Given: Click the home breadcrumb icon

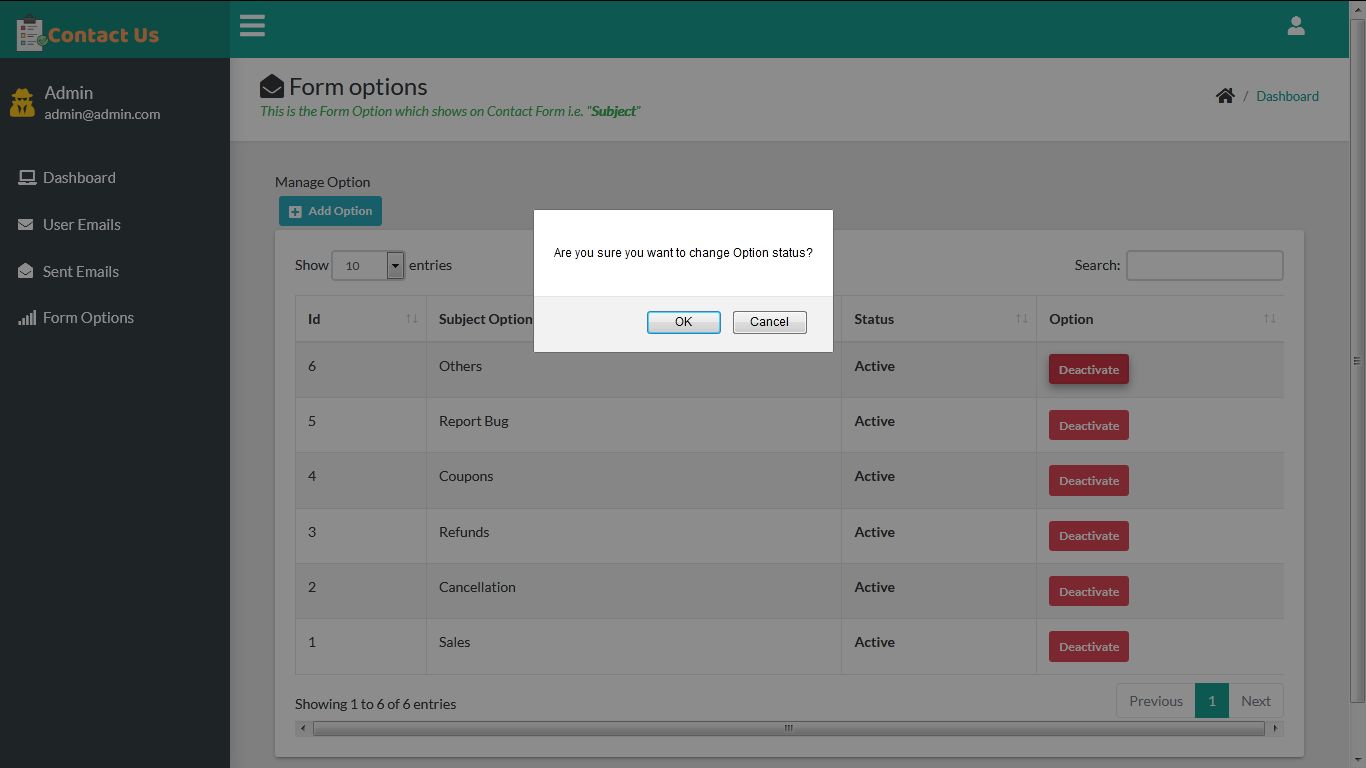Looking at the screenshot, I should click(1225, 94).
